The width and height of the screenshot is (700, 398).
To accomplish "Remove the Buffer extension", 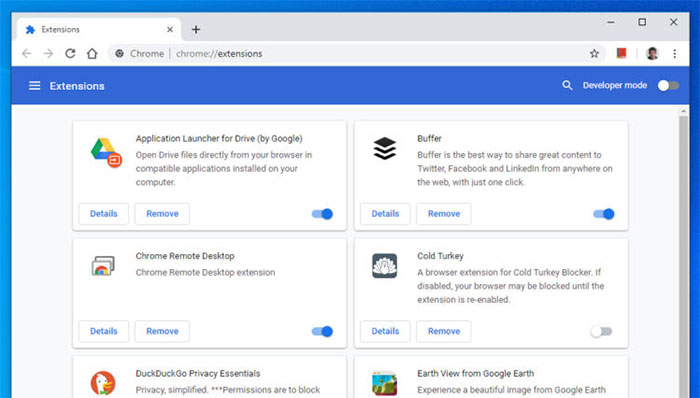I will [444, 214].
